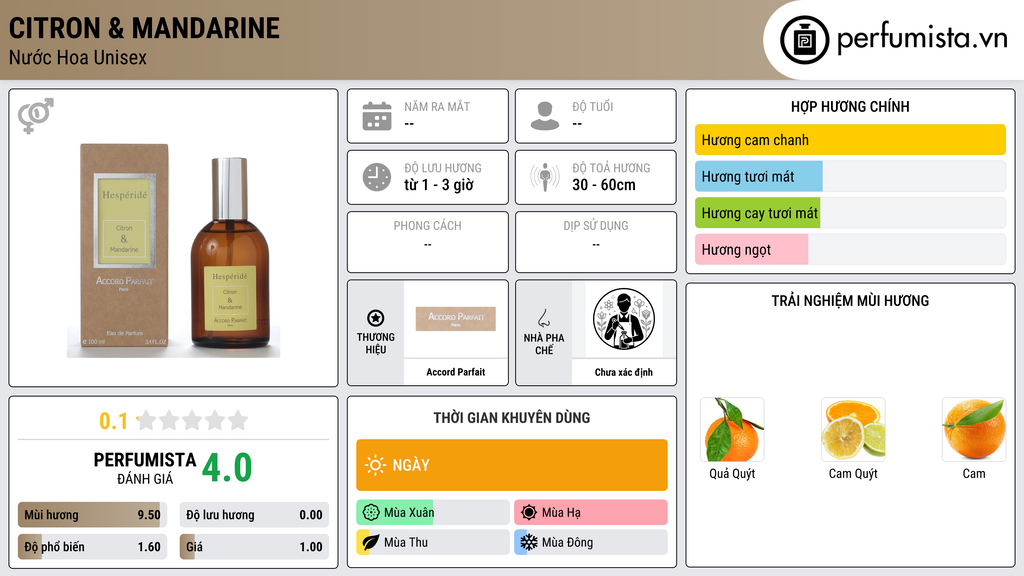Click the PHONG CÁCH card
The width and height of the screenshot is (1024, 576).
click(x=428, y=242)
